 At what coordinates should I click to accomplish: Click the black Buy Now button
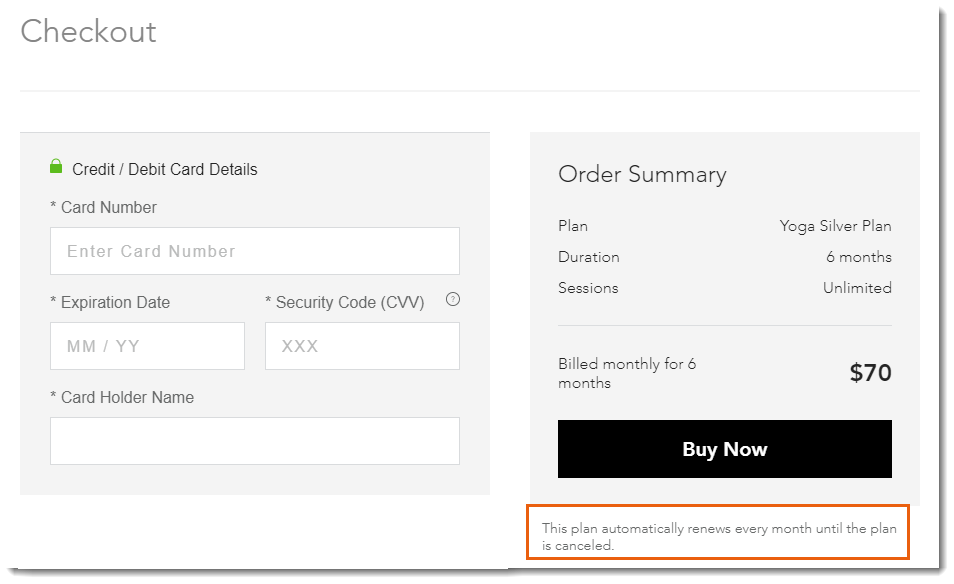coord(725,449)
